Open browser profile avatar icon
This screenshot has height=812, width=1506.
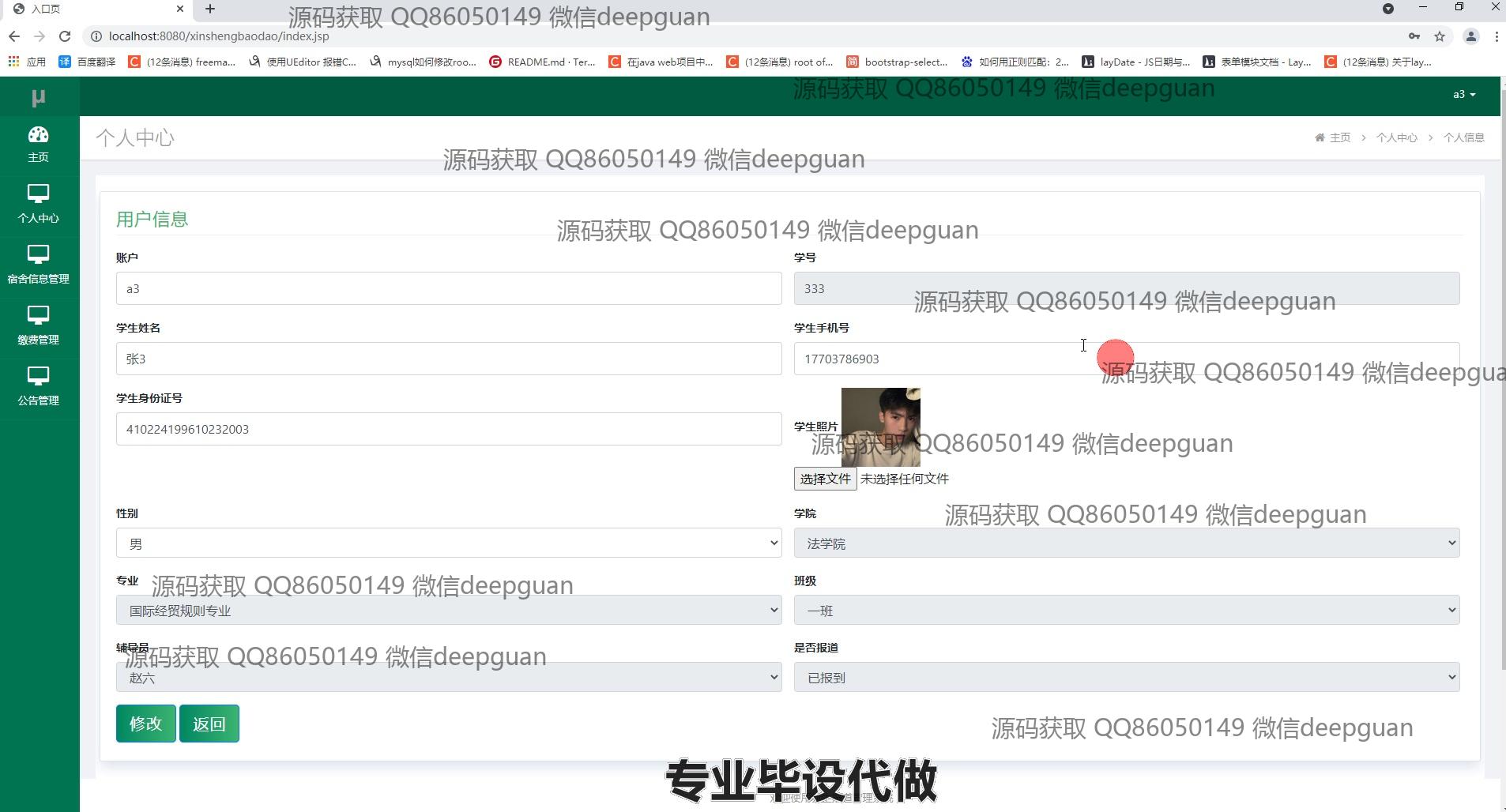point(1471,36)
